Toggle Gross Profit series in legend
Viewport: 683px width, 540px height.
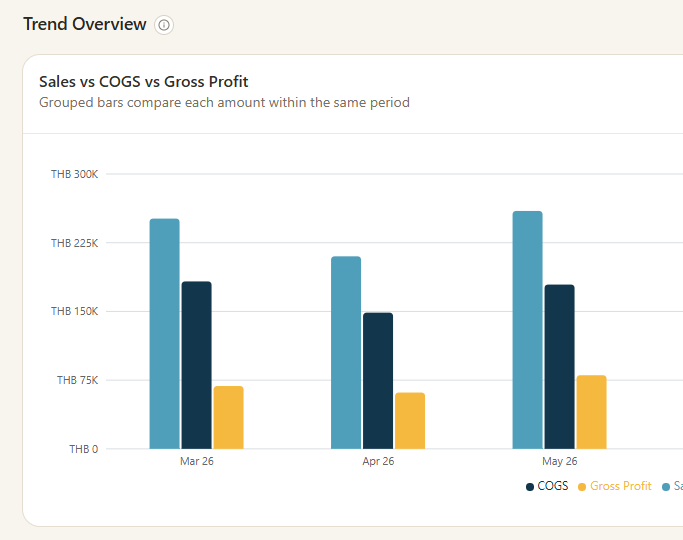pos(615,486)
